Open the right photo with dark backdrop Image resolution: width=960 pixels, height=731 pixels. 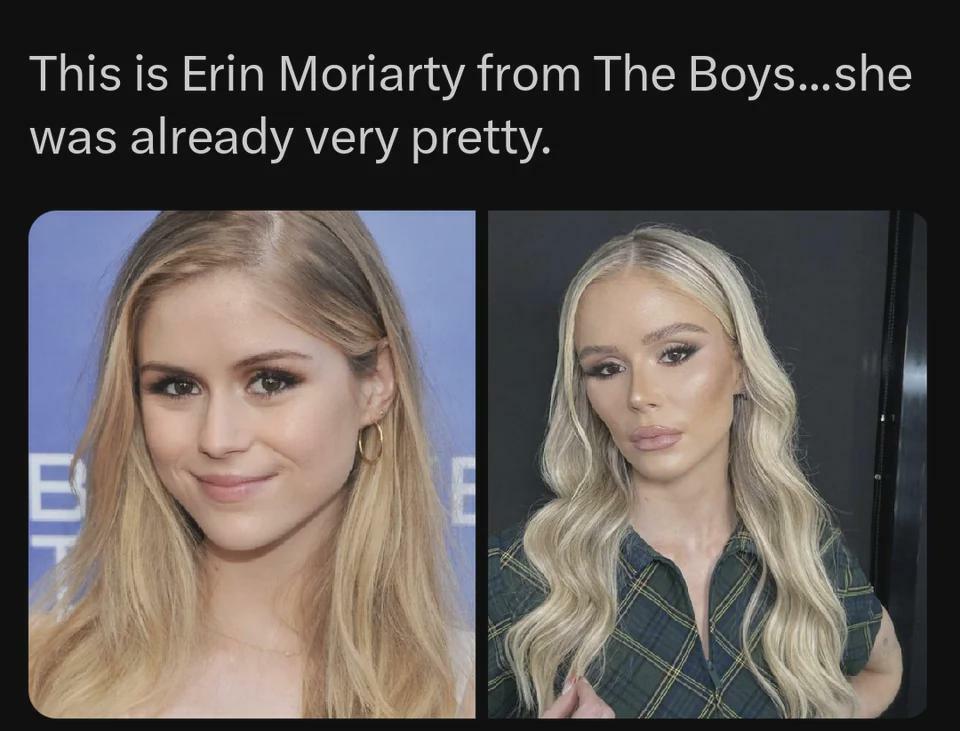(x=707, y=464)
